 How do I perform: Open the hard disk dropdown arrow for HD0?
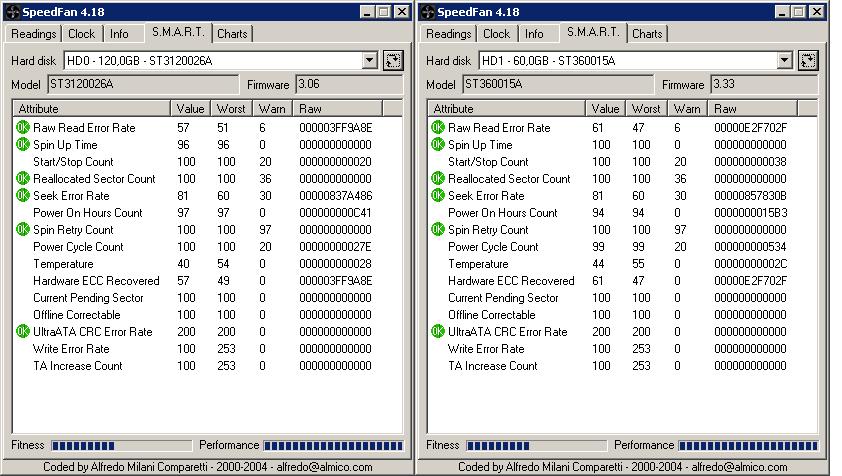pyautogui.click(x=369, y=60)
